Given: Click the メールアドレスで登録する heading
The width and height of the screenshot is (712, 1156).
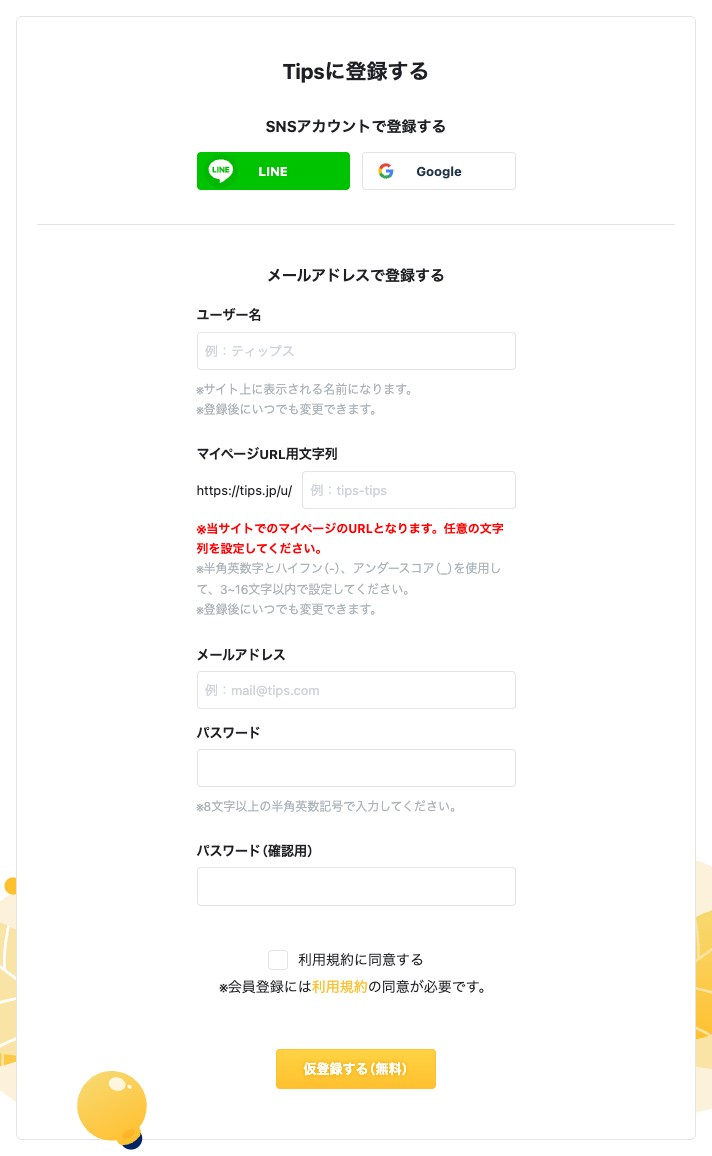Looking at the screenshot, I should (355, 275).
